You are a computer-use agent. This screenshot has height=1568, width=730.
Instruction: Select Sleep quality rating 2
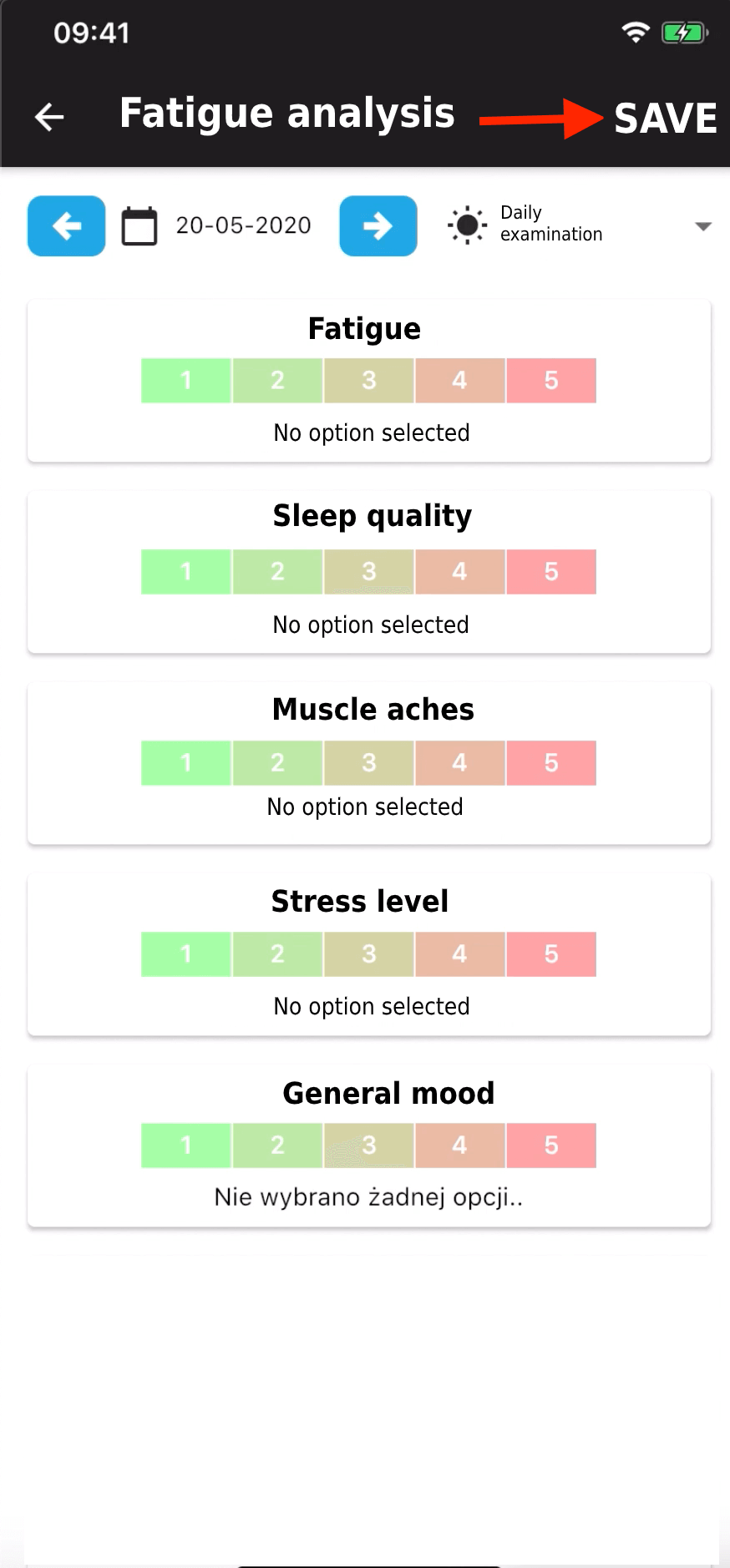[x=277, y=572]
